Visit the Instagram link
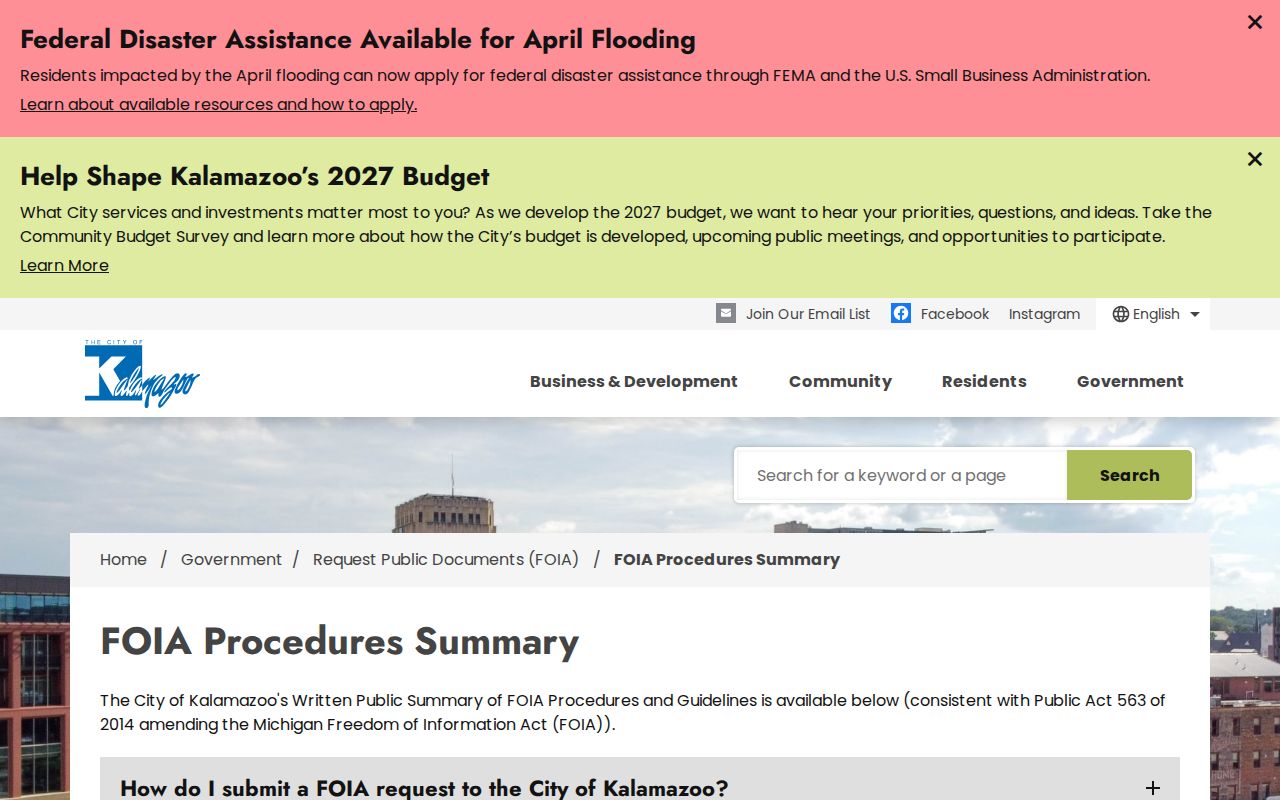 [x=1044, y=314]
